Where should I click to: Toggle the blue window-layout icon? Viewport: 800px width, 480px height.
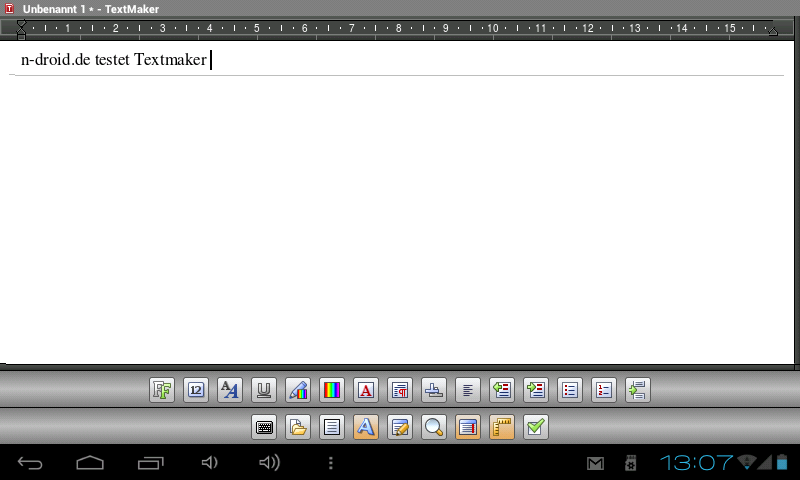468,427
